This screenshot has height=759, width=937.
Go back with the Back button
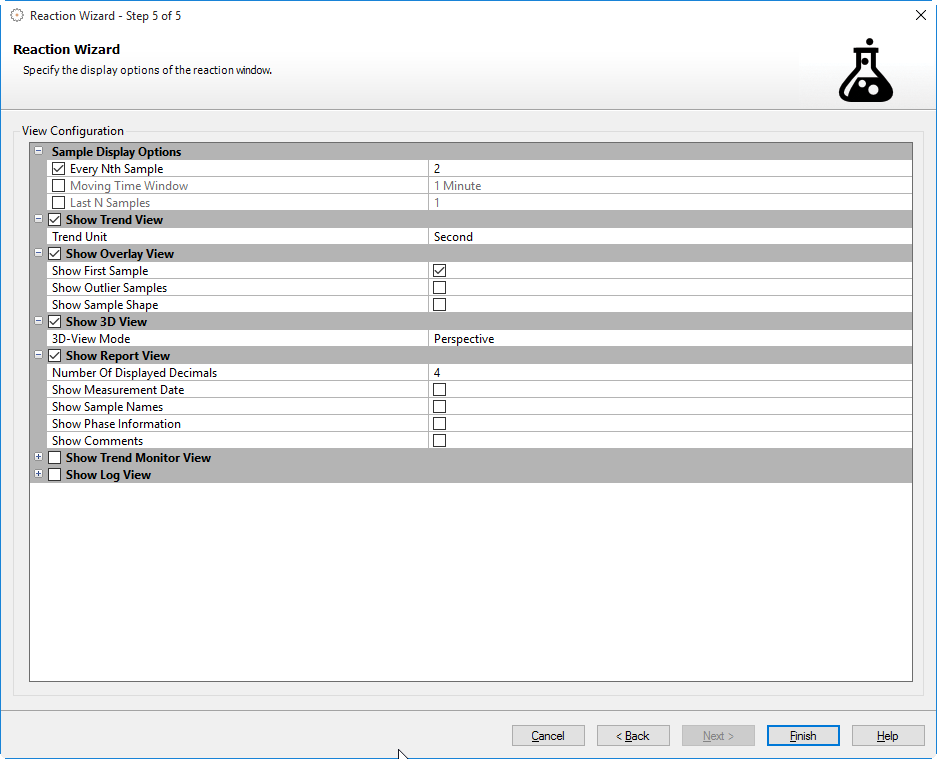point(633,736)
